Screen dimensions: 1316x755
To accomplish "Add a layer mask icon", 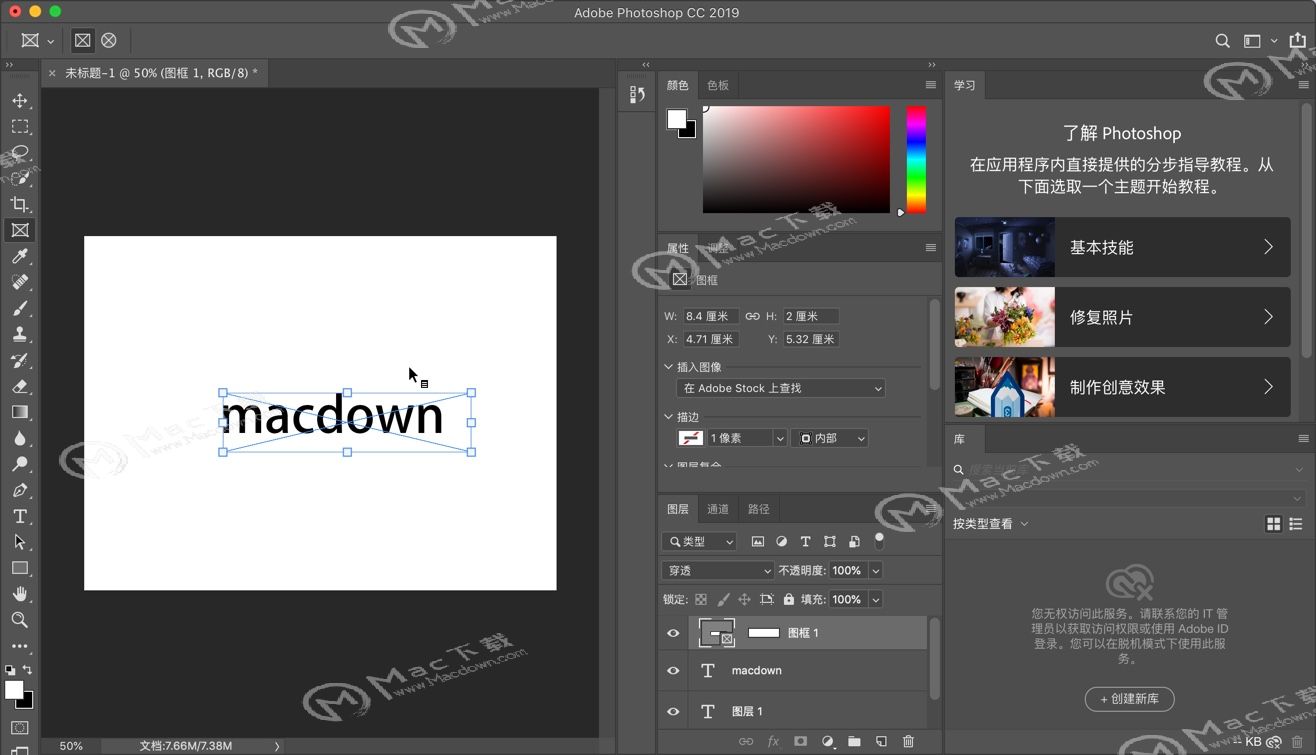I will (x=800, y=742).
